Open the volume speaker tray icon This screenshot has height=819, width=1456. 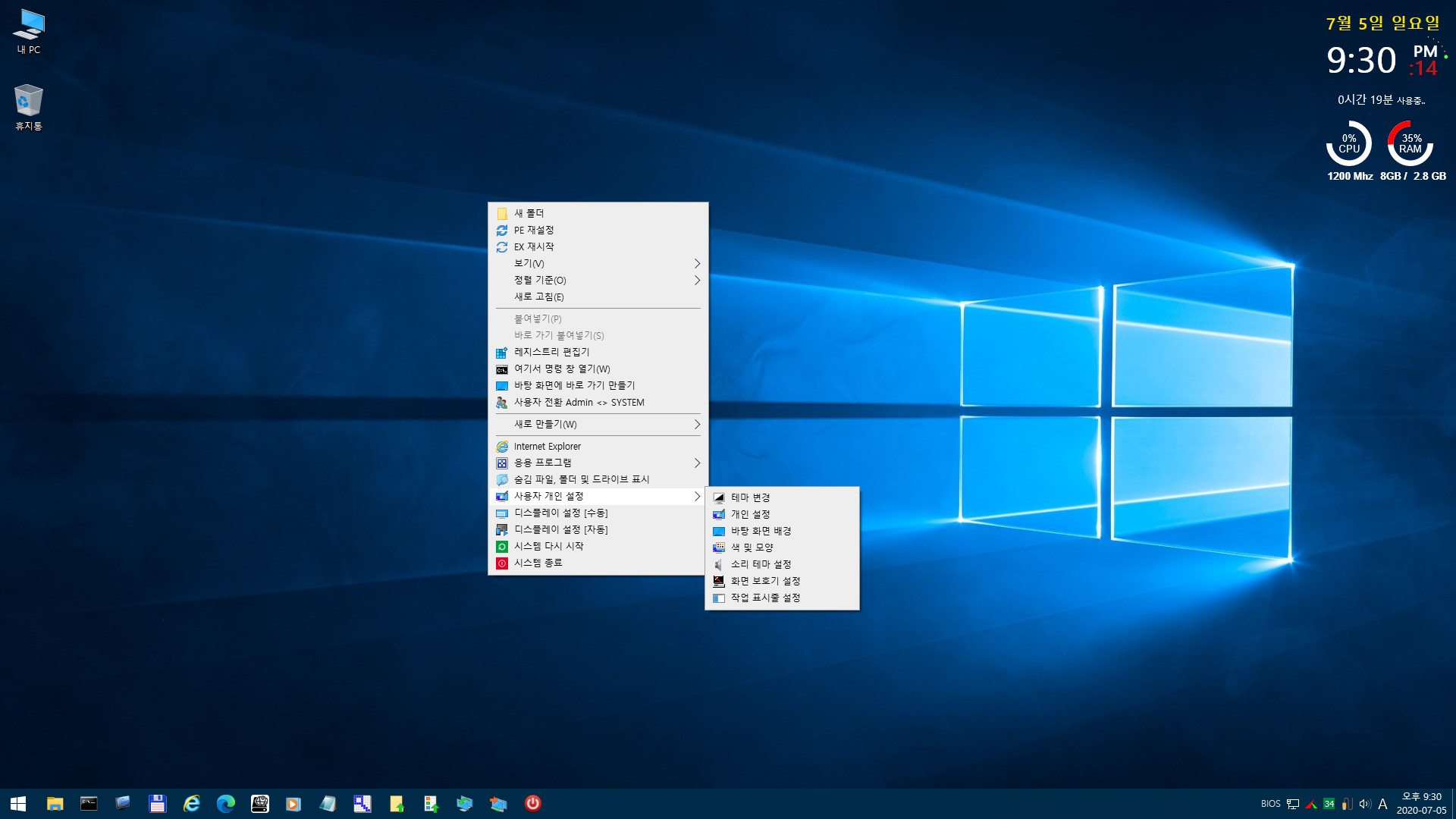[1365, 804]
